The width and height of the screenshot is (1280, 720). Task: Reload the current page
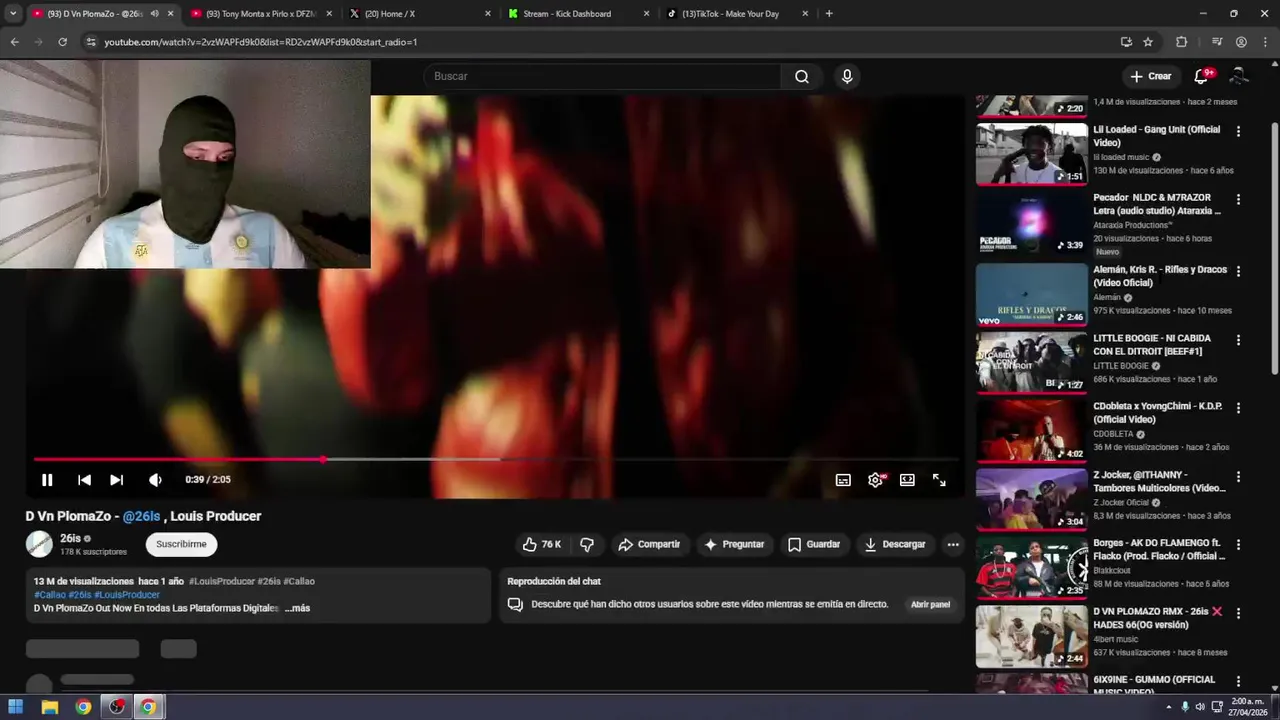(x=62, y=42)
